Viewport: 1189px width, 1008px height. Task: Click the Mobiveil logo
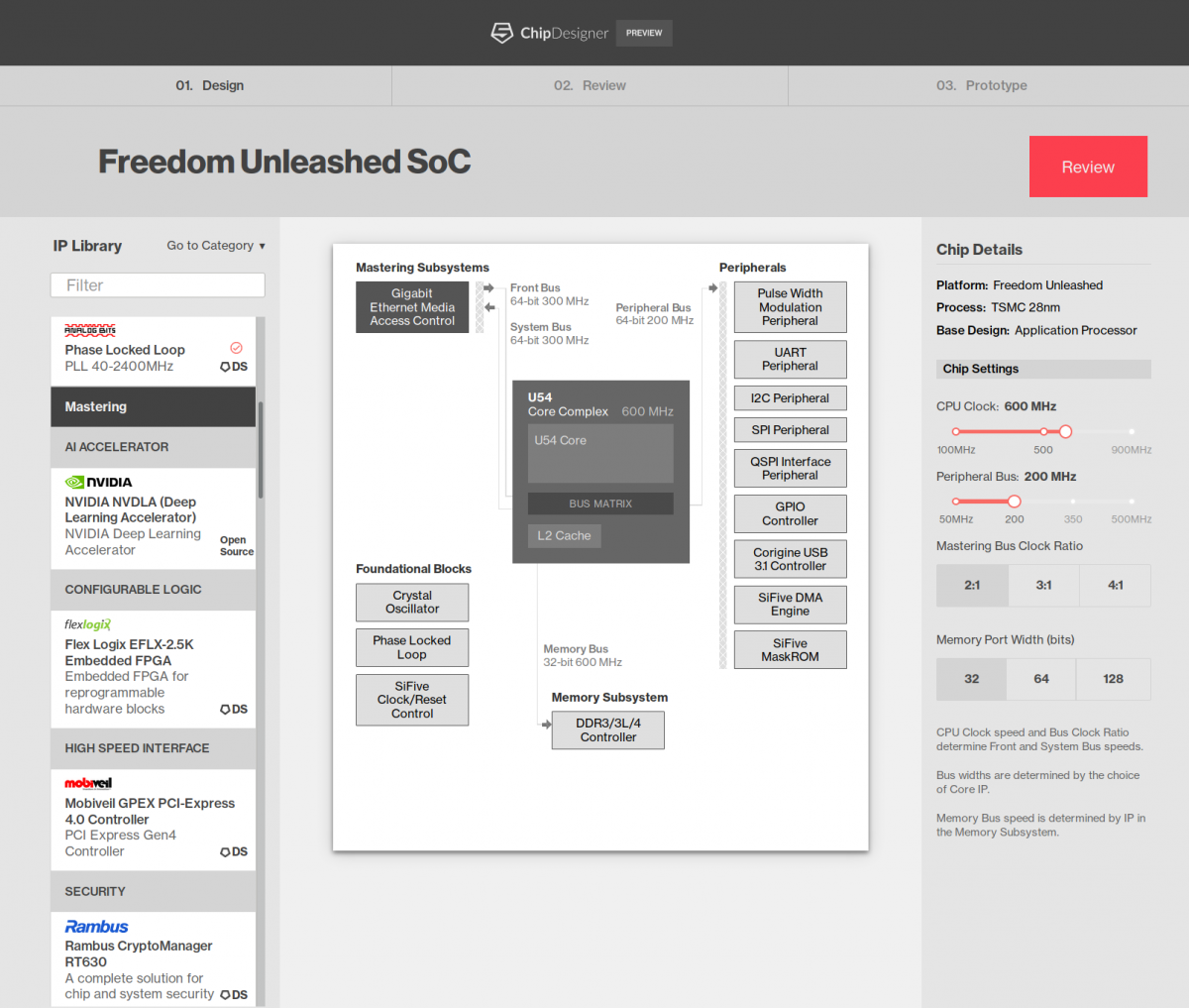pos(88,783)
